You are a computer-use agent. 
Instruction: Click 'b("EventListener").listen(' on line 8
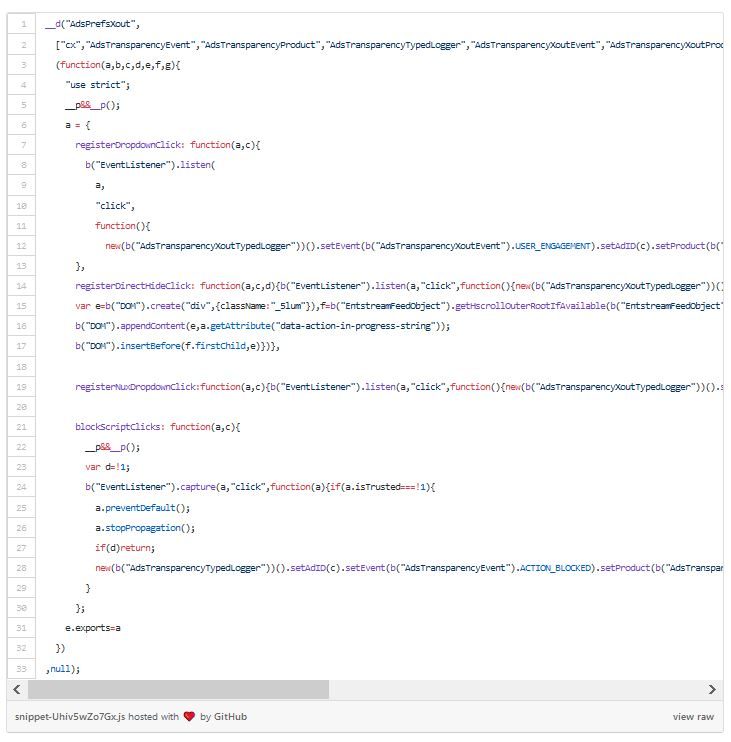[x=150, y=165]
